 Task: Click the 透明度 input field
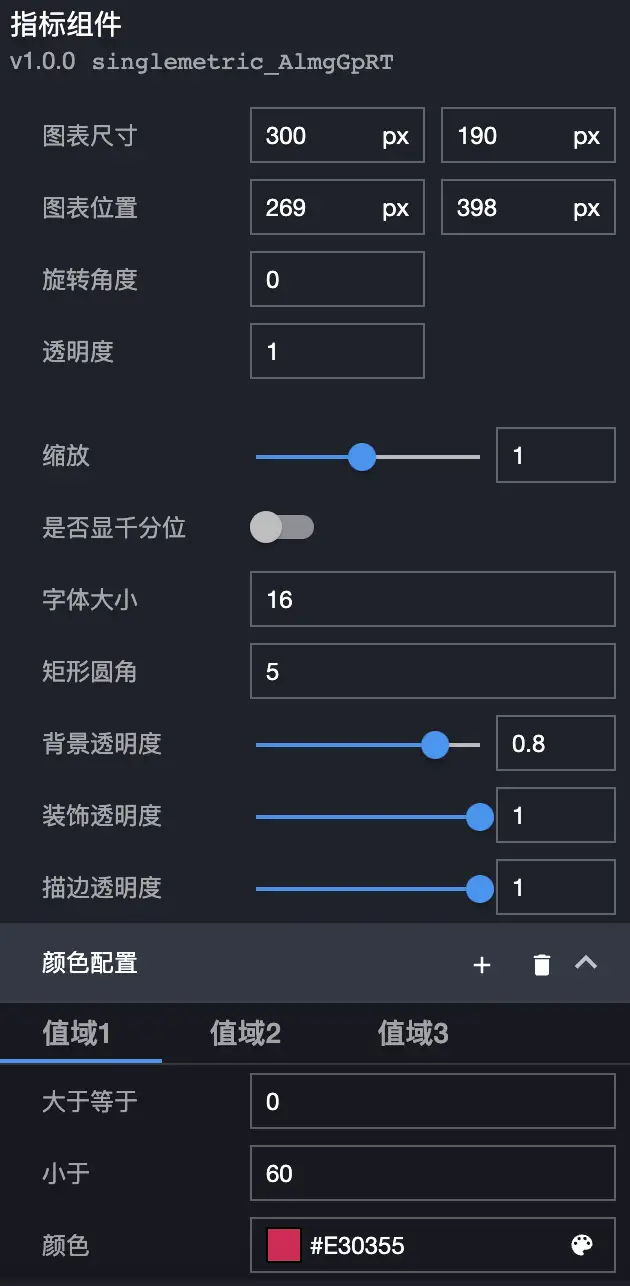point(337,351)
